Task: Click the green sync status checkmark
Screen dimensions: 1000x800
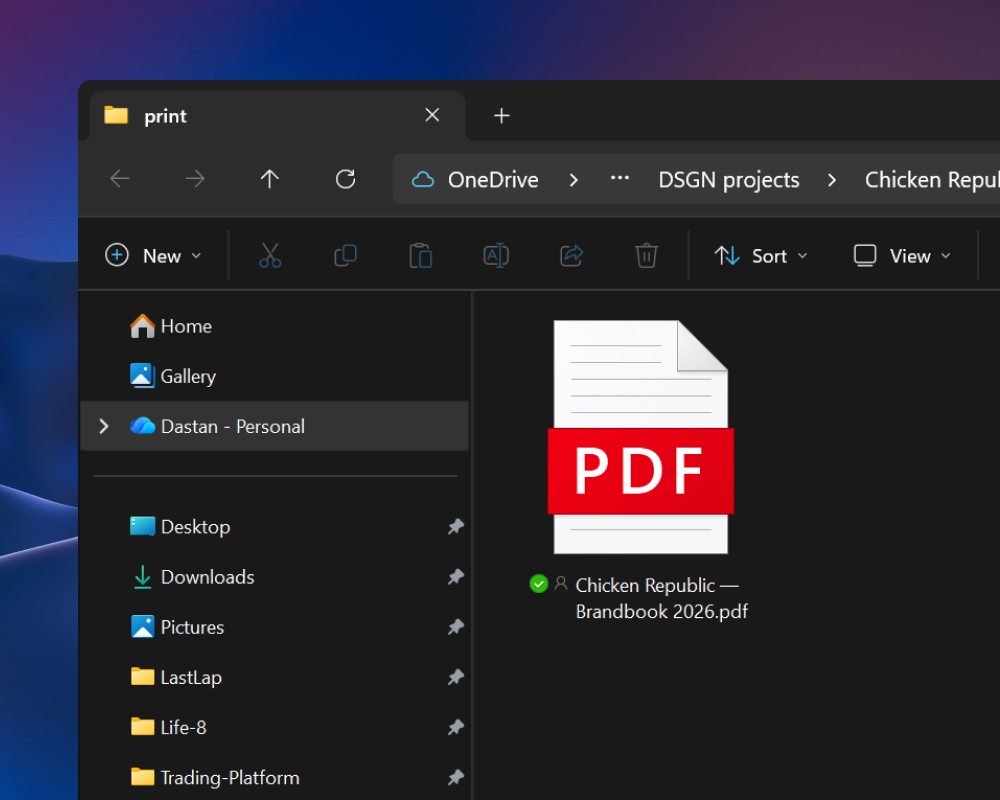Action: pyautogui.click(x=539, y=584)
